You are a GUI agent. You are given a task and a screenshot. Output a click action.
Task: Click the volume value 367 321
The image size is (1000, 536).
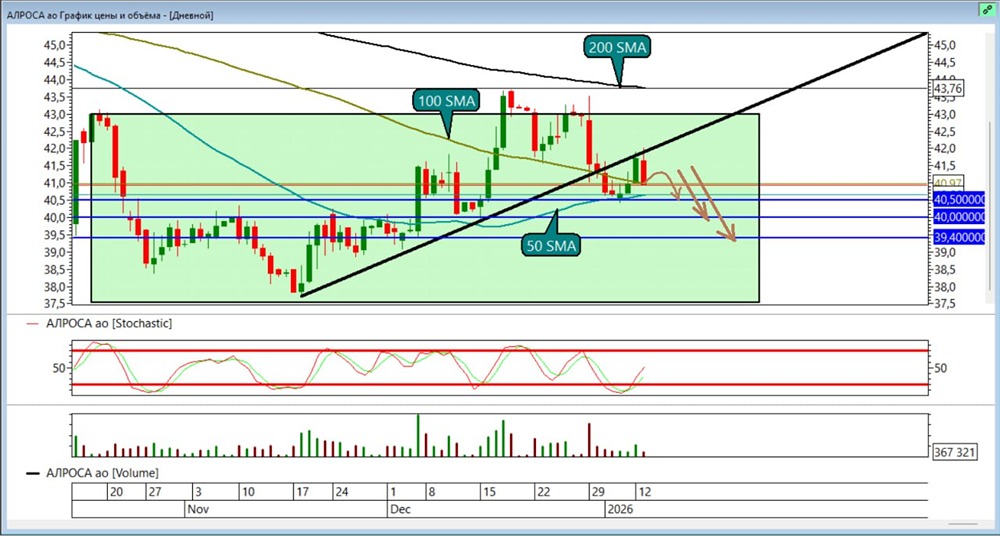(954, 452)
